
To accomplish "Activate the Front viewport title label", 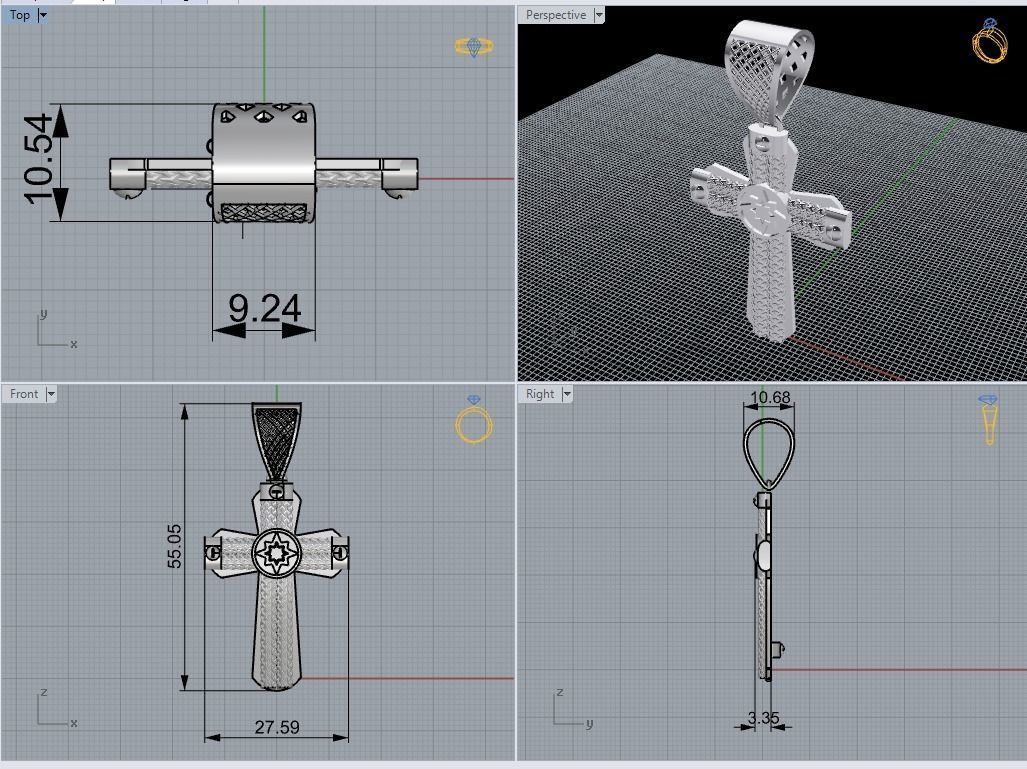I will [24, 394].
